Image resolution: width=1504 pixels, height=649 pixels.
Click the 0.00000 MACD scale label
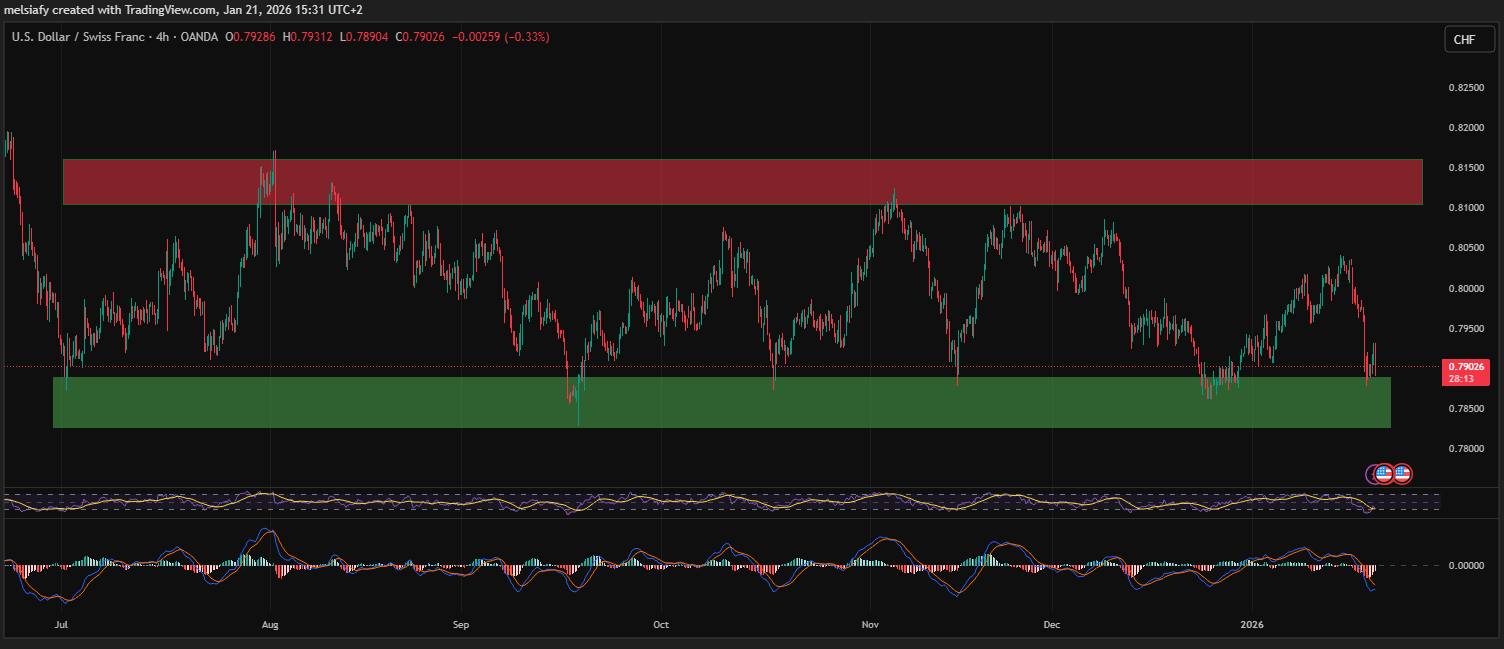1465,566
